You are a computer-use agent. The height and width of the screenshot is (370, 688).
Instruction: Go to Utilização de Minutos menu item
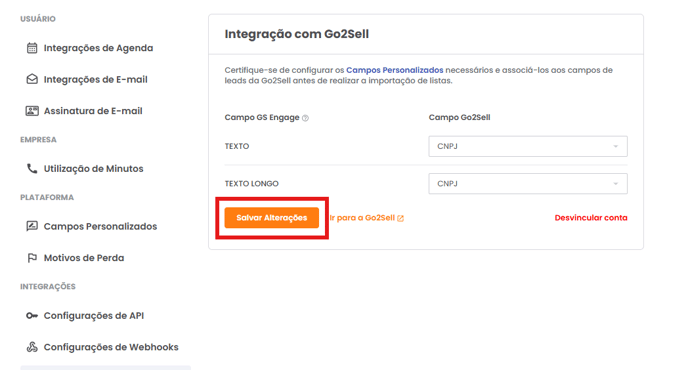coord(93,169)
